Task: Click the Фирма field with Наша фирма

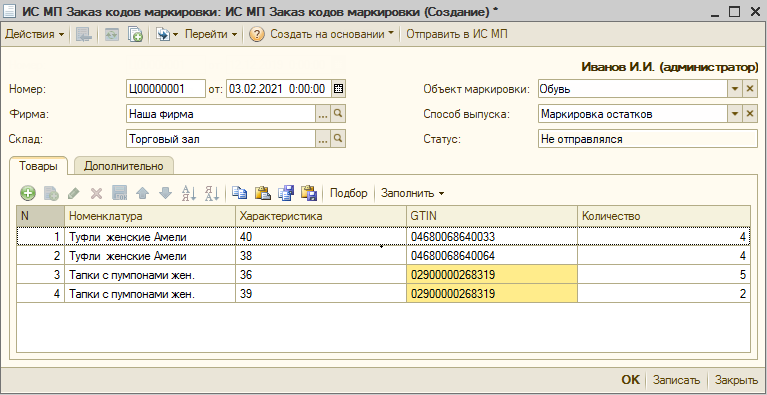Action: [x=221, y=114]
